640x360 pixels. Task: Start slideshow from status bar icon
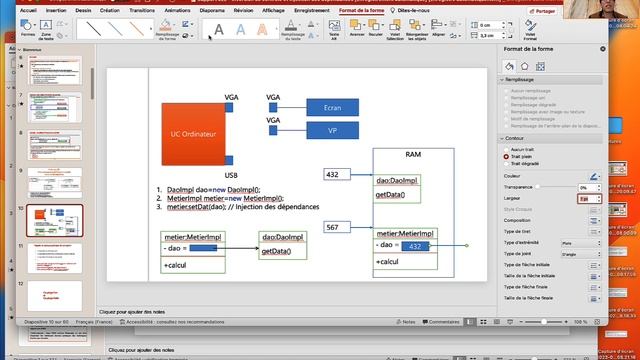(510, 322)
